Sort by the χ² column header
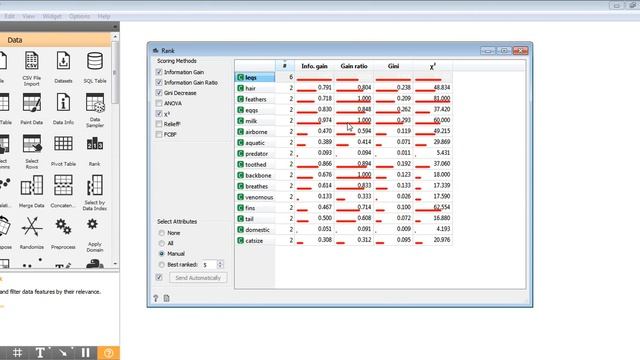The image size is (640, 360). coord(433,66)
